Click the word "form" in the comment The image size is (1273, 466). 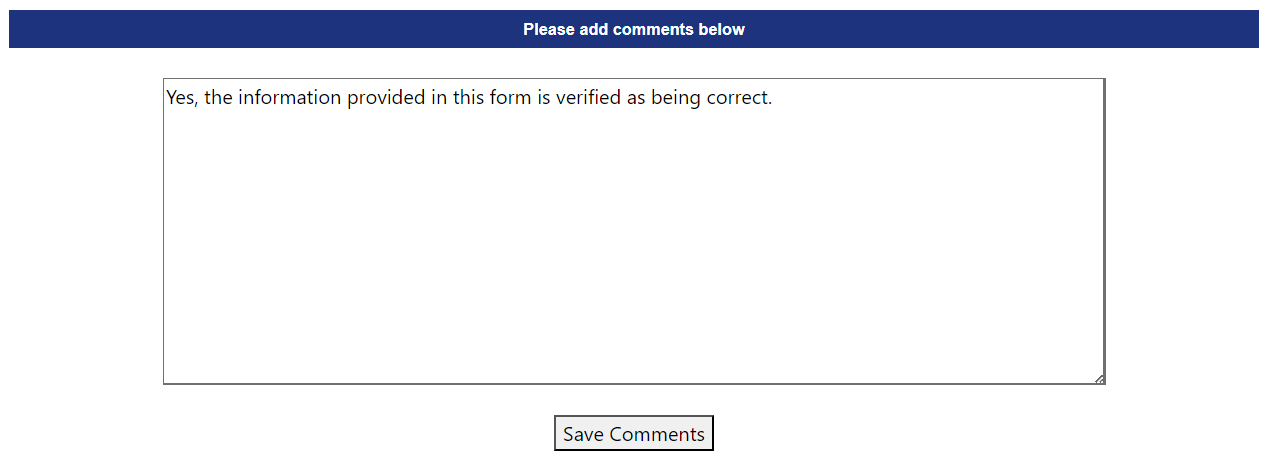[x=510, y=99]
